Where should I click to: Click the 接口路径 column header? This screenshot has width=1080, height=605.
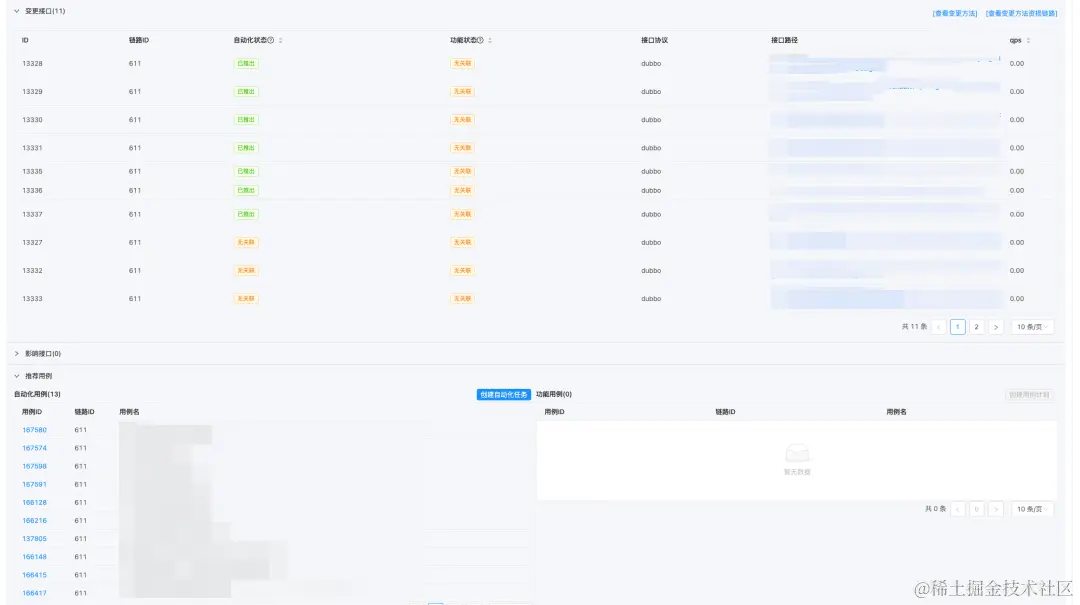click(784, 41)
